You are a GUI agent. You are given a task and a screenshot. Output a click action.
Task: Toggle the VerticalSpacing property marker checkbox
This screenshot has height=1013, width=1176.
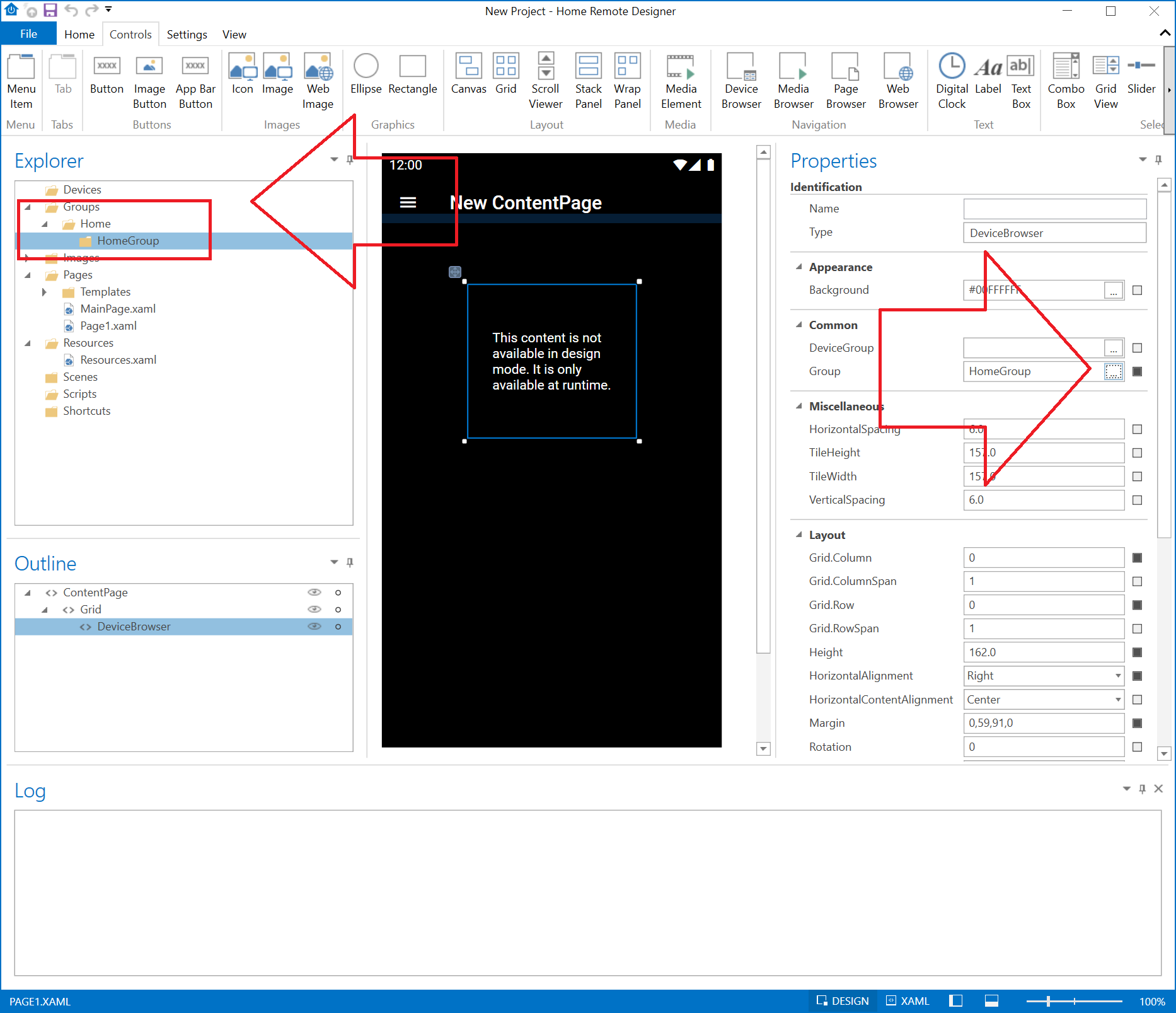1137,500
